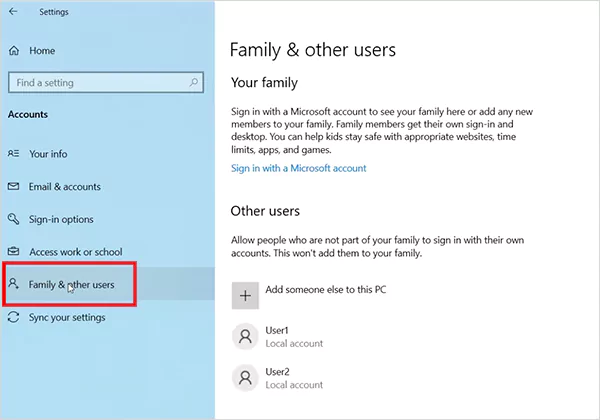This screenshot has height=420, width=600.
Task: Click the Family & other users person icon
Action: [x=13, y=284]
